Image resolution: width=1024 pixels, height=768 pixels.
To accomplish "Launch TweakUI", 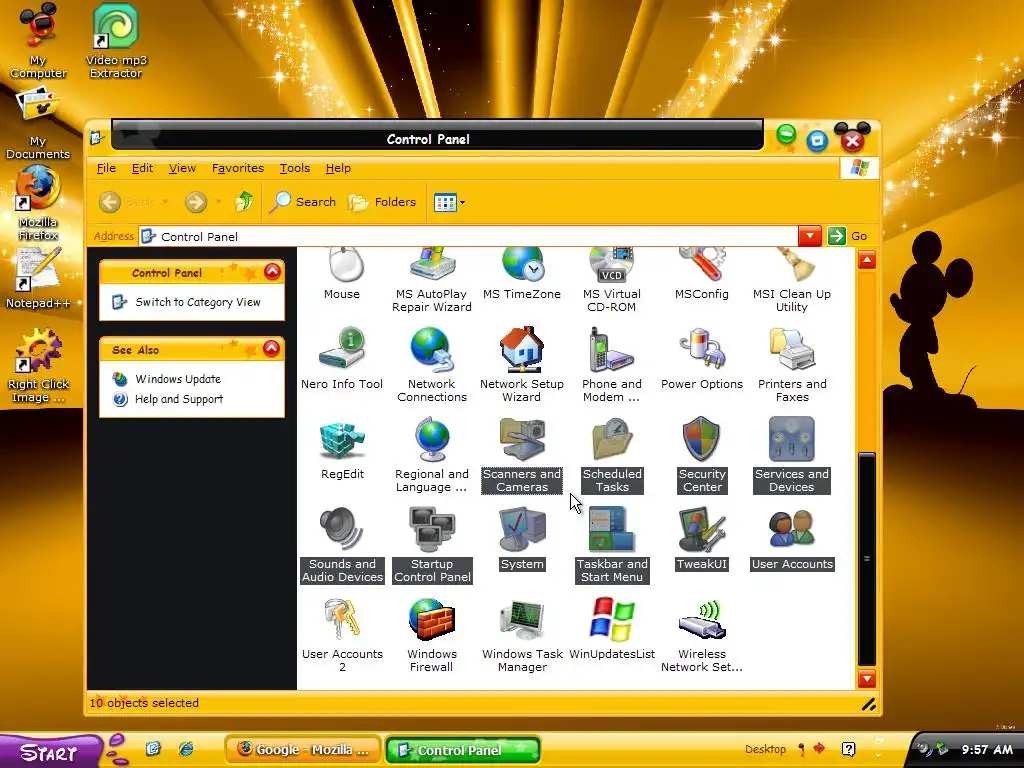I will coord(701,538).
